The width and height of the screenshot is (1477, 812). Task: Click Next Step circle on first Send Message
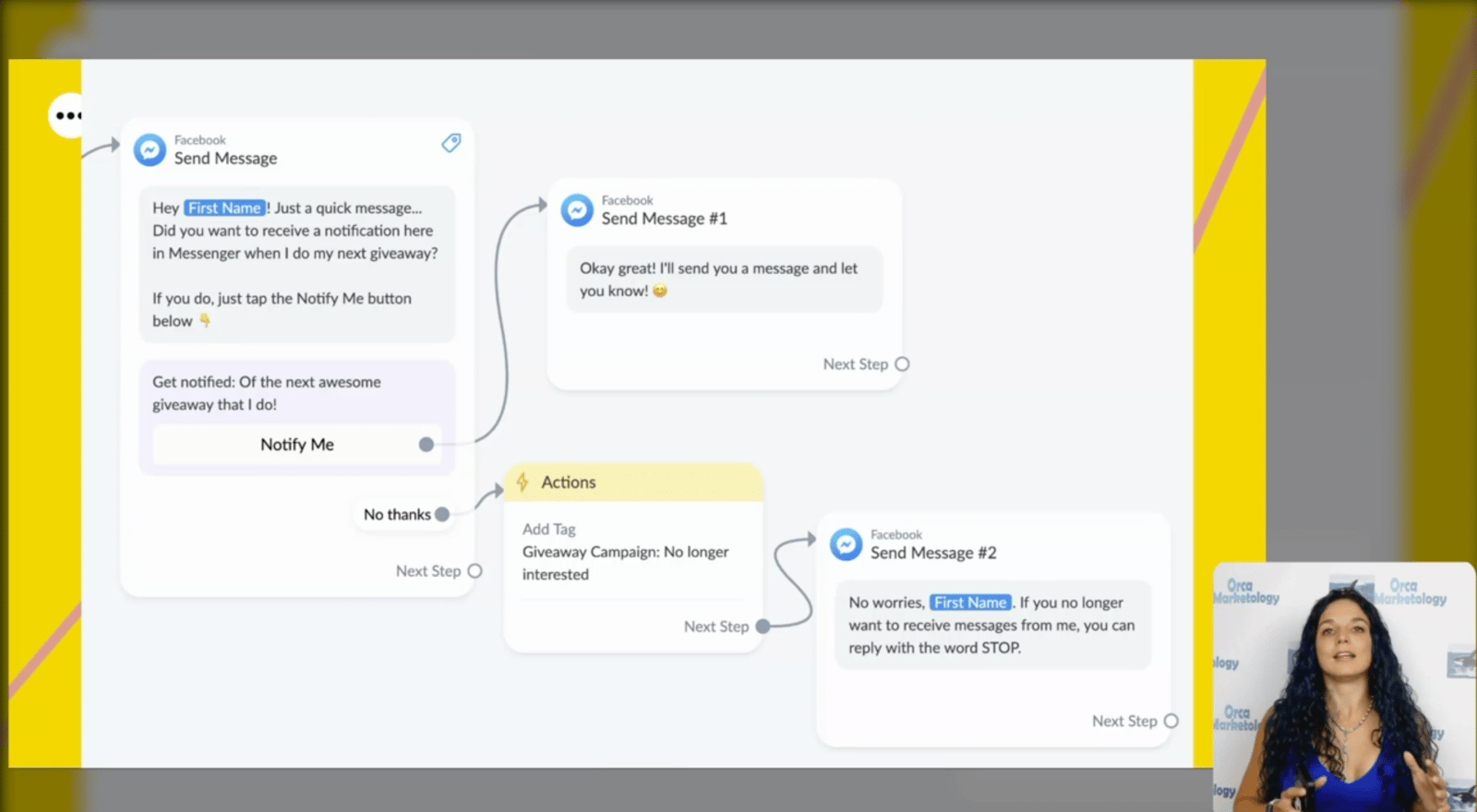click(x=474, y=571)
